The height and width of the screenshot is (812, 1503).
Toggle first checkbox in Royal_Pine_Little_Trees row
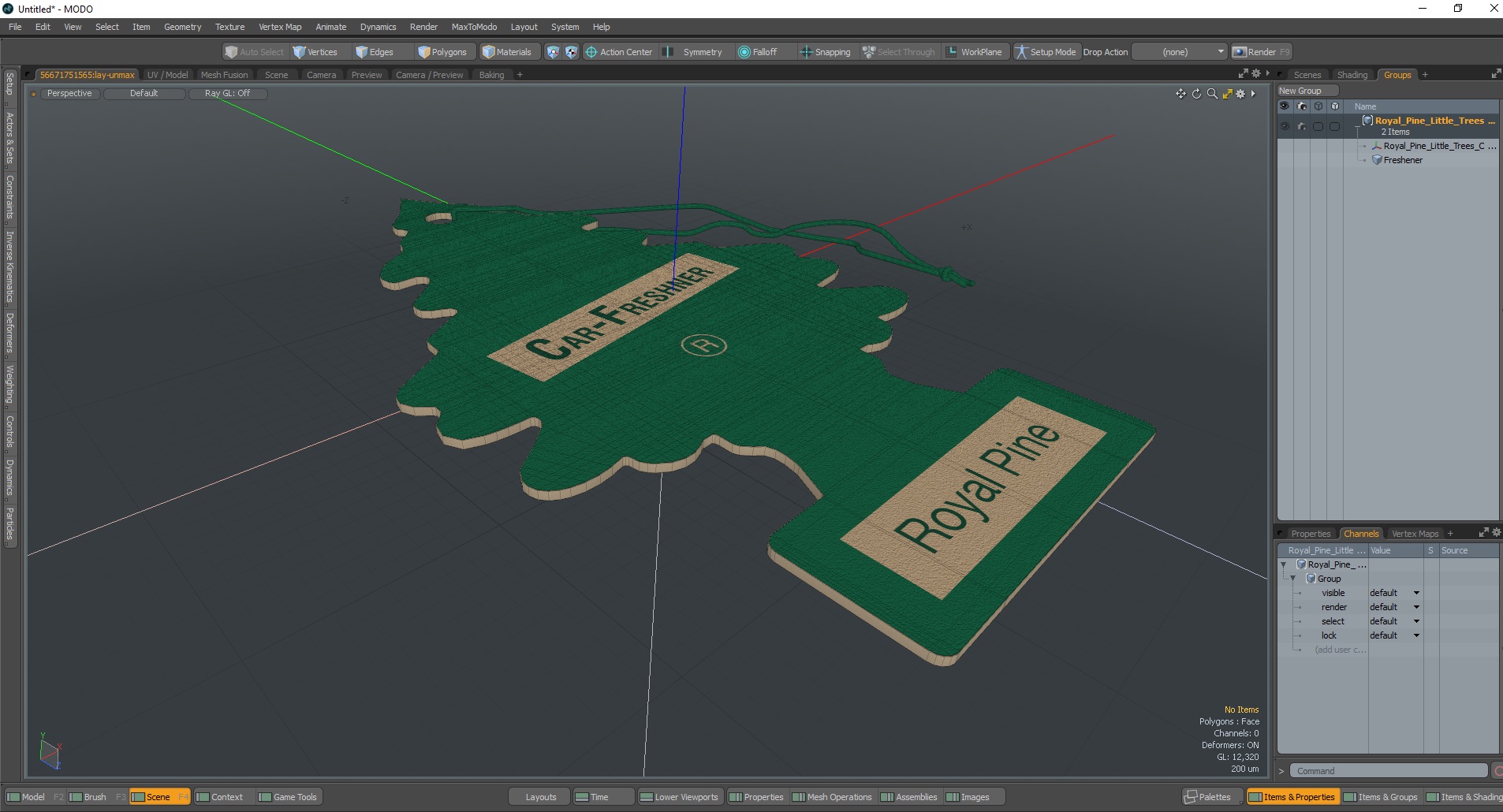(x=1318, y=126)
